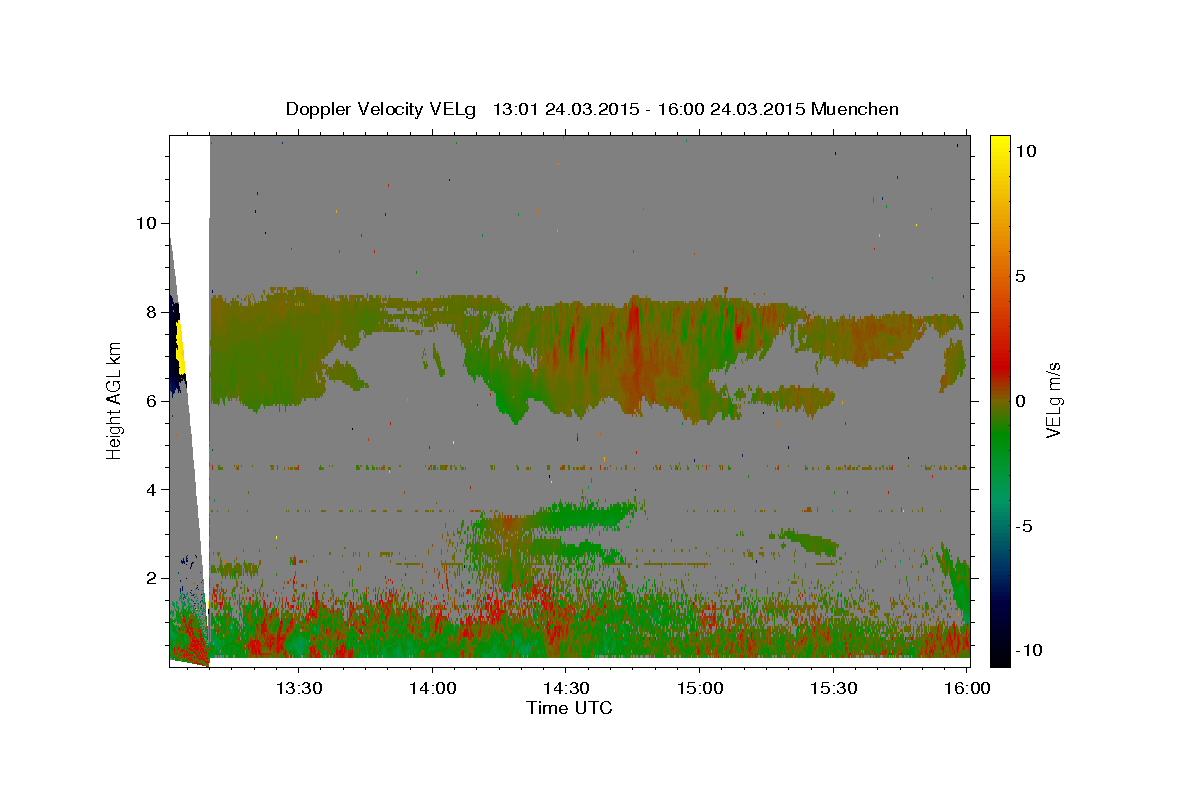
Task: Click the colorbar label 0
Action: coord(1020,401)
